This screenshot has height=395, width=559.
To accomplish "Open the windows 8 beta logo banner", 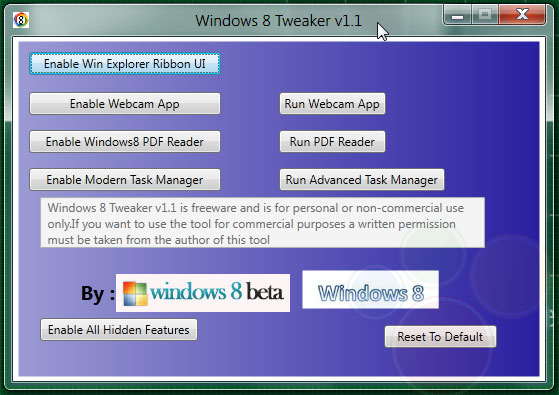I will (203, 293).
